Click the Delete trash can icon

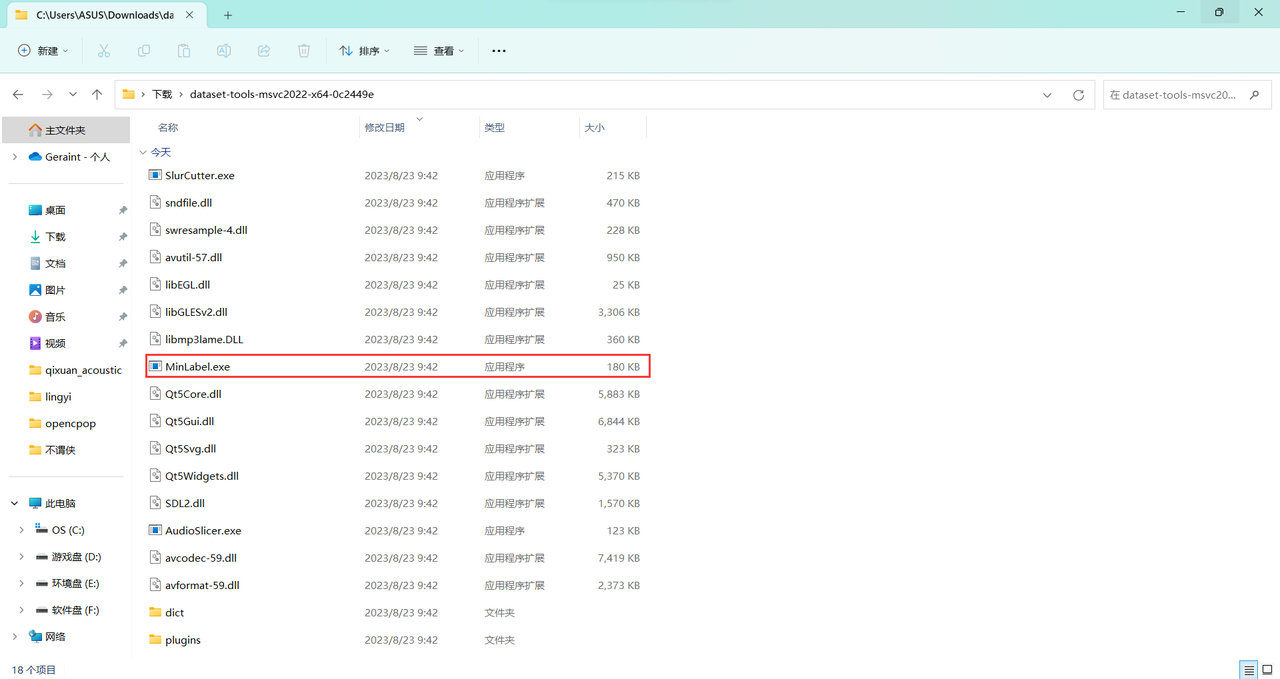tap(304, 51)
